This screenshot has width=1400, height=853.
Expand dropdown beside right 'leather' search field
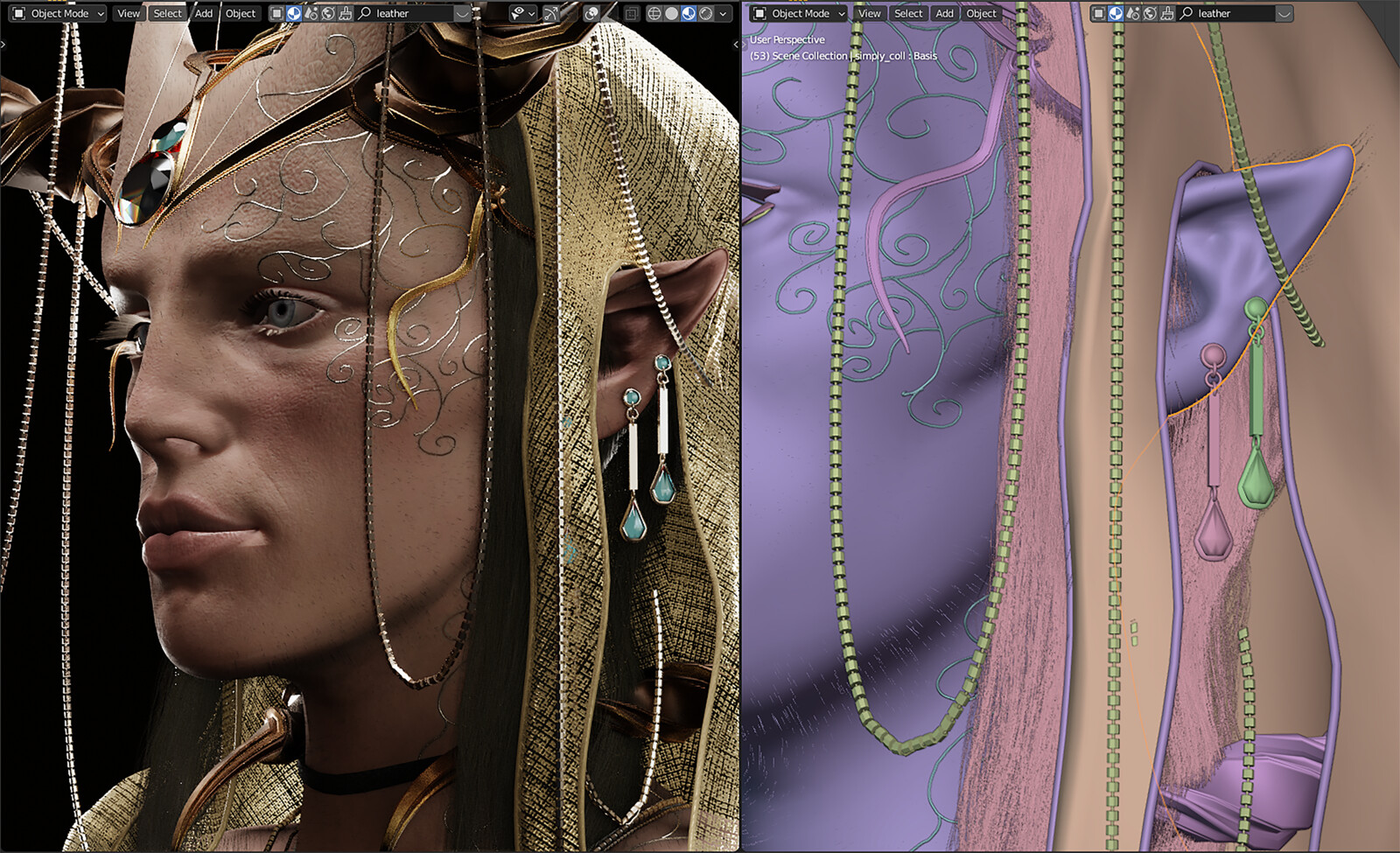[1284, 13]
